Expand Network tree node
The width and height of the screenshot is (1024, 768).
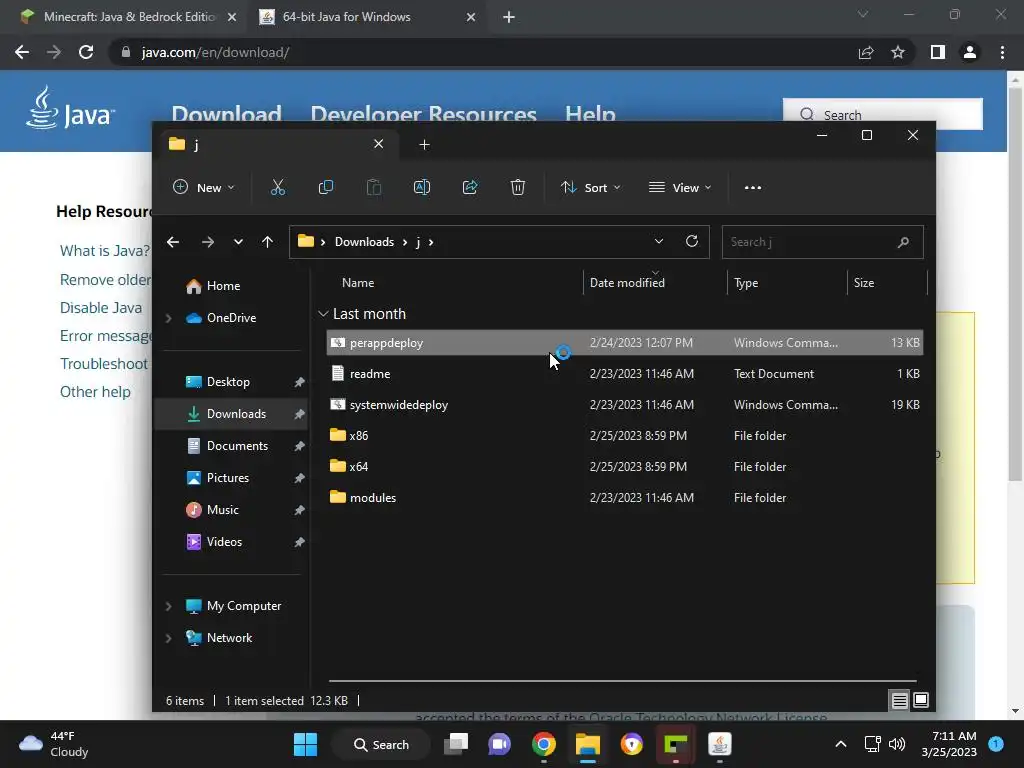click(168, 638)
